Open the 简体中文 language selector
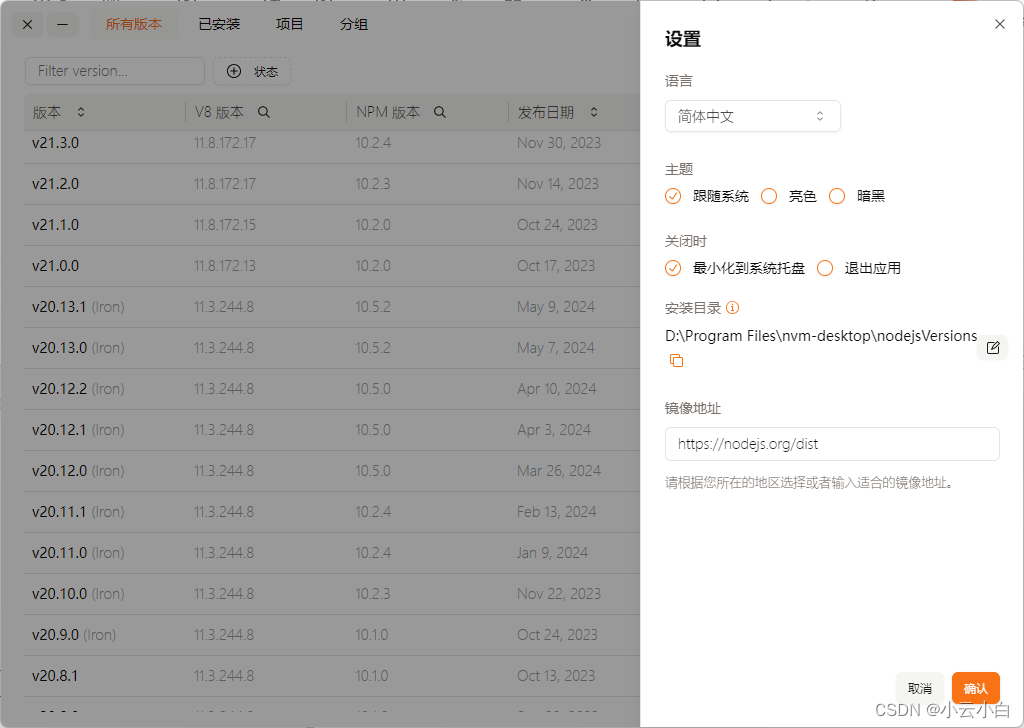 tap(752, 116)
